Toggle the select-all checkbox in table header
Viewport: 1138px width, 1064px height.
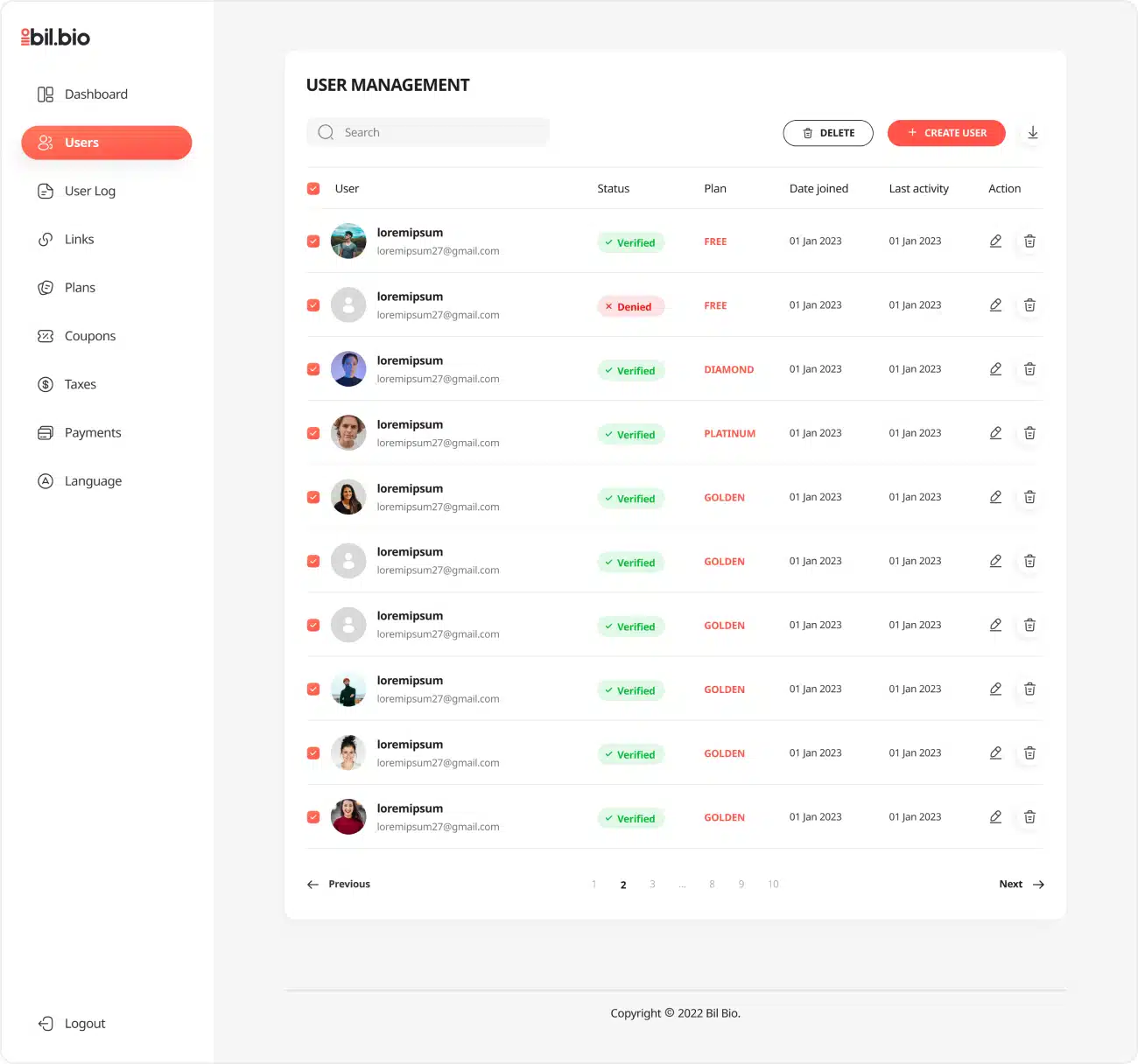pos(313,189)
